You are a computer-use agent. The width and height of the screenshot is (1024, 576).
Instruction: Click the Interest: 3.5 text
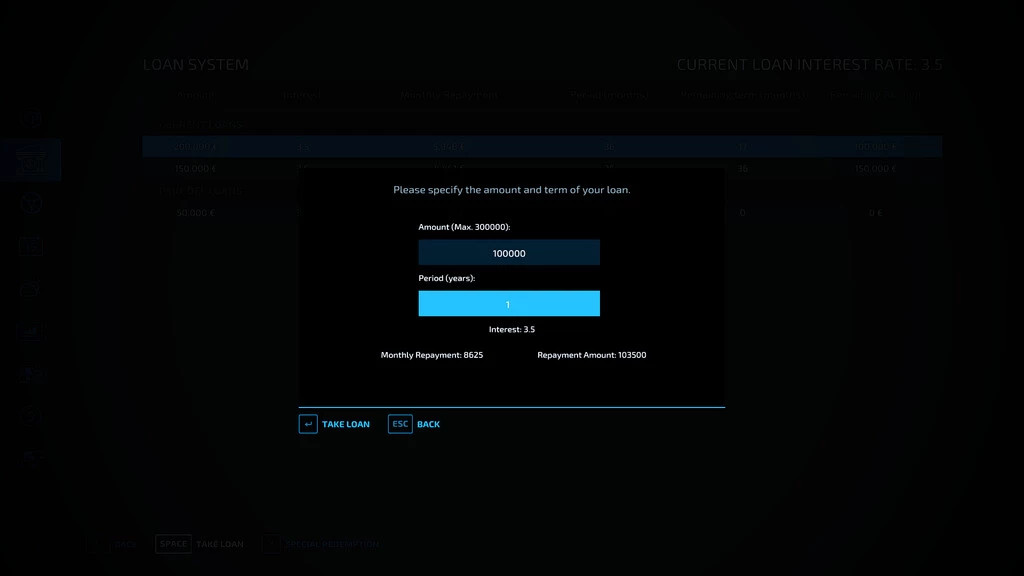pyautogui.click(x=511, y=329)
